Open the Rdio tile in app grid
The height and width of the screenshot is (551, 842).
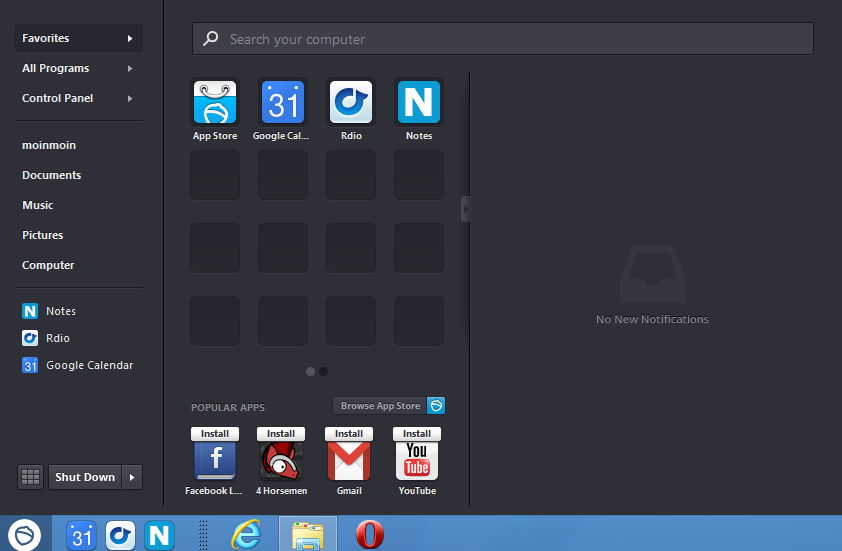(x=351, y=102)
